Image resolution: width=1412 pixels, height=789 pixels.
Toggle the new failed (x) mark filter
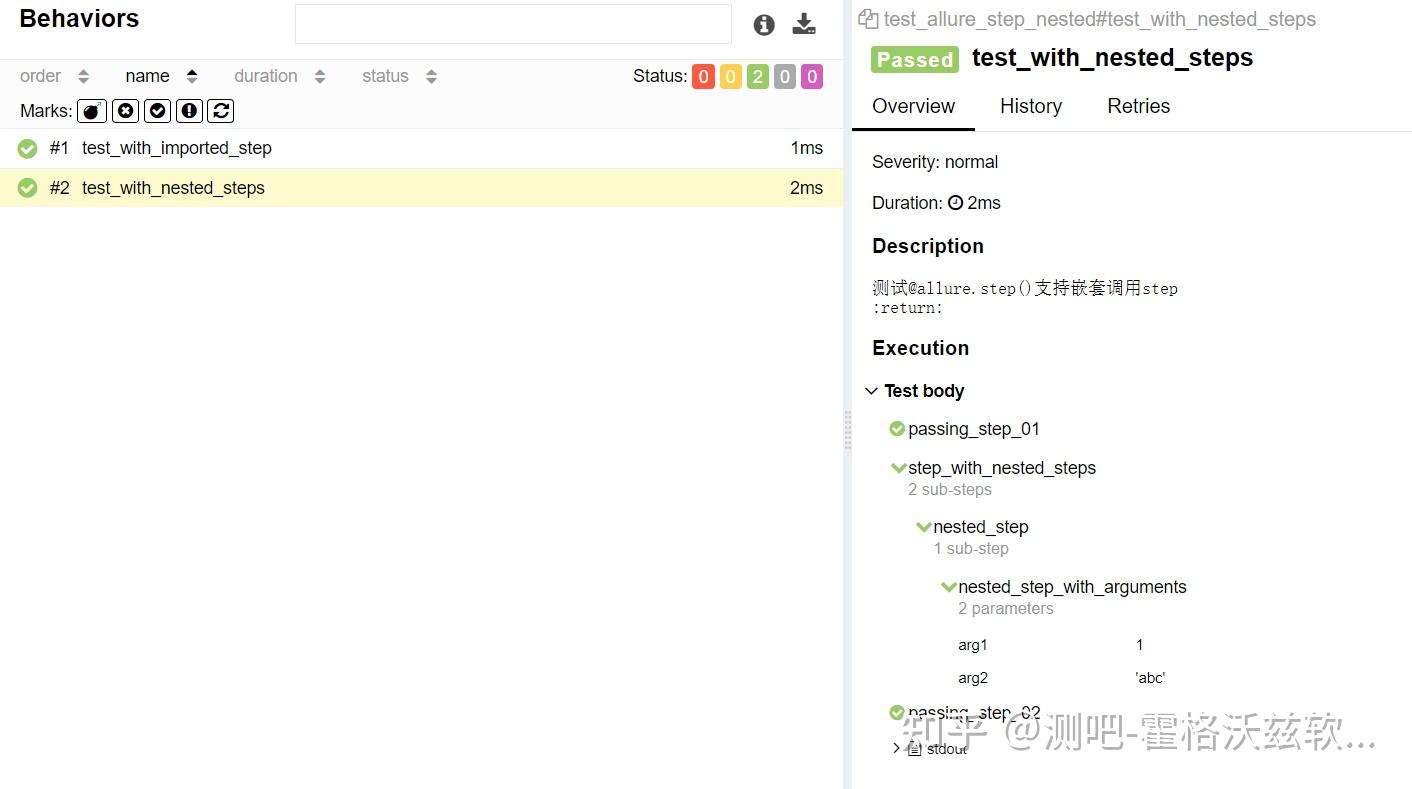tap(125, 111)
